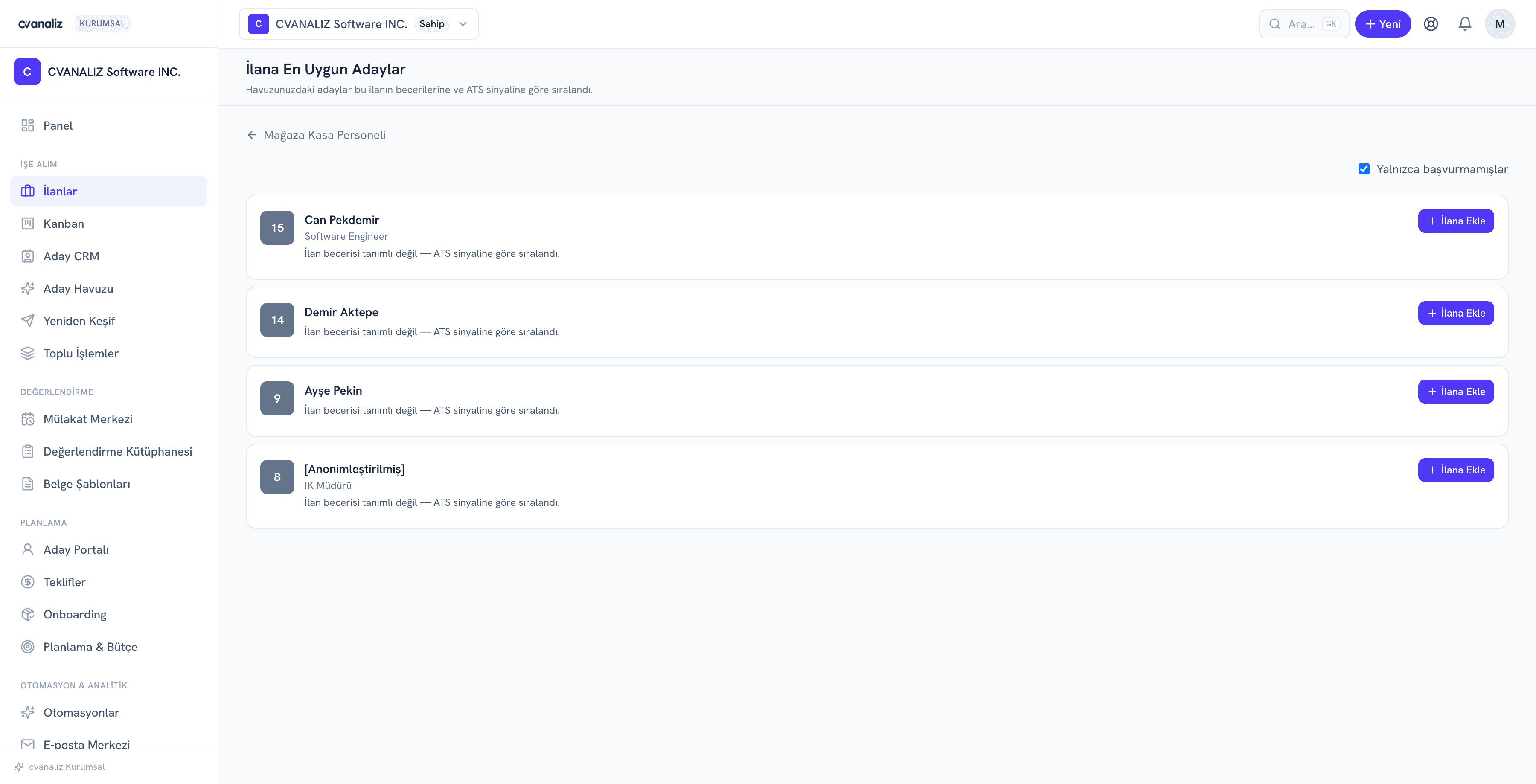Open candidate name Ayşe Pekin

(333, 391)
